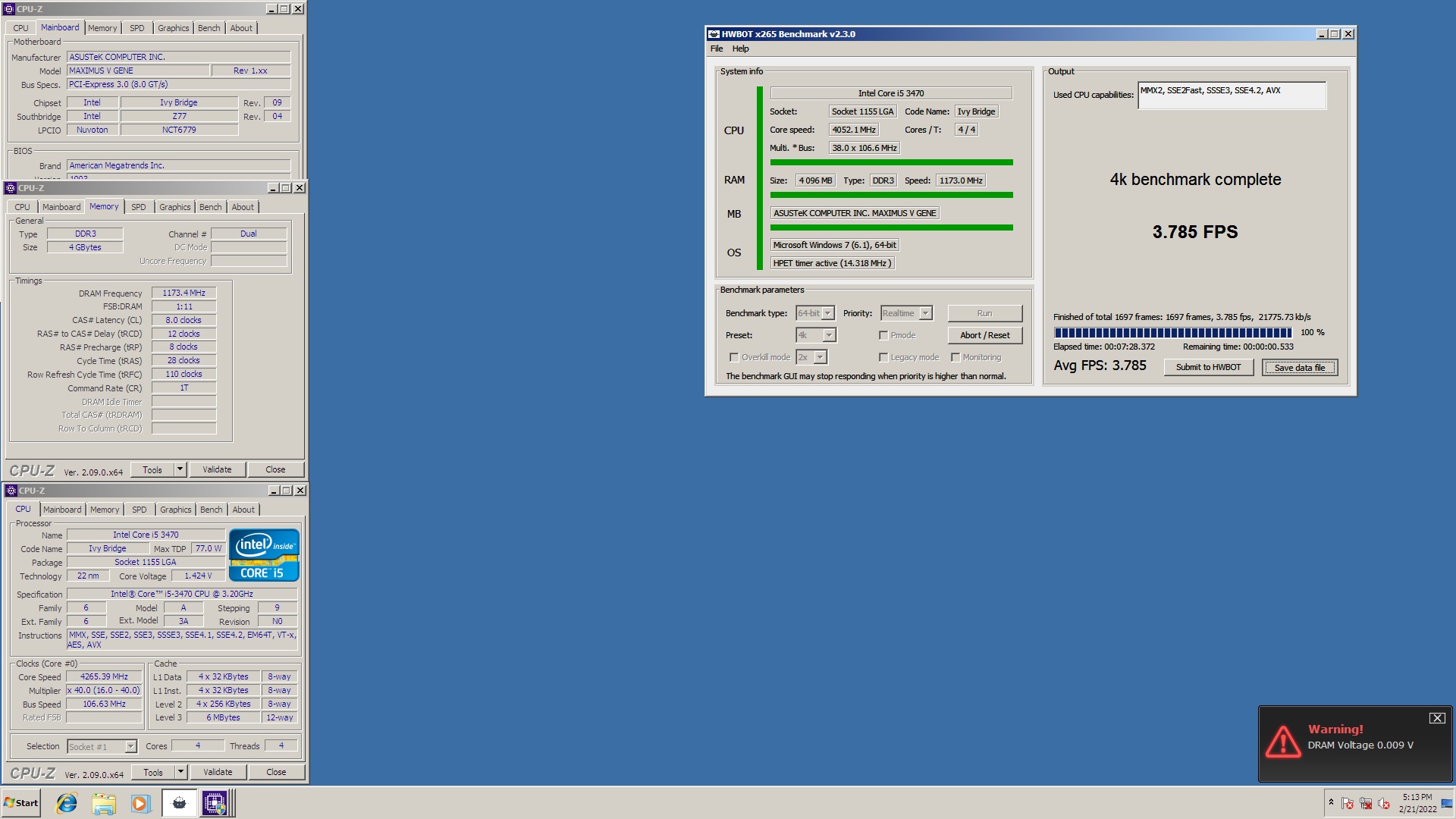
Task: Open Internet Explorer from the taskbar
Action: pyautogui.click(x=67, y=803)
